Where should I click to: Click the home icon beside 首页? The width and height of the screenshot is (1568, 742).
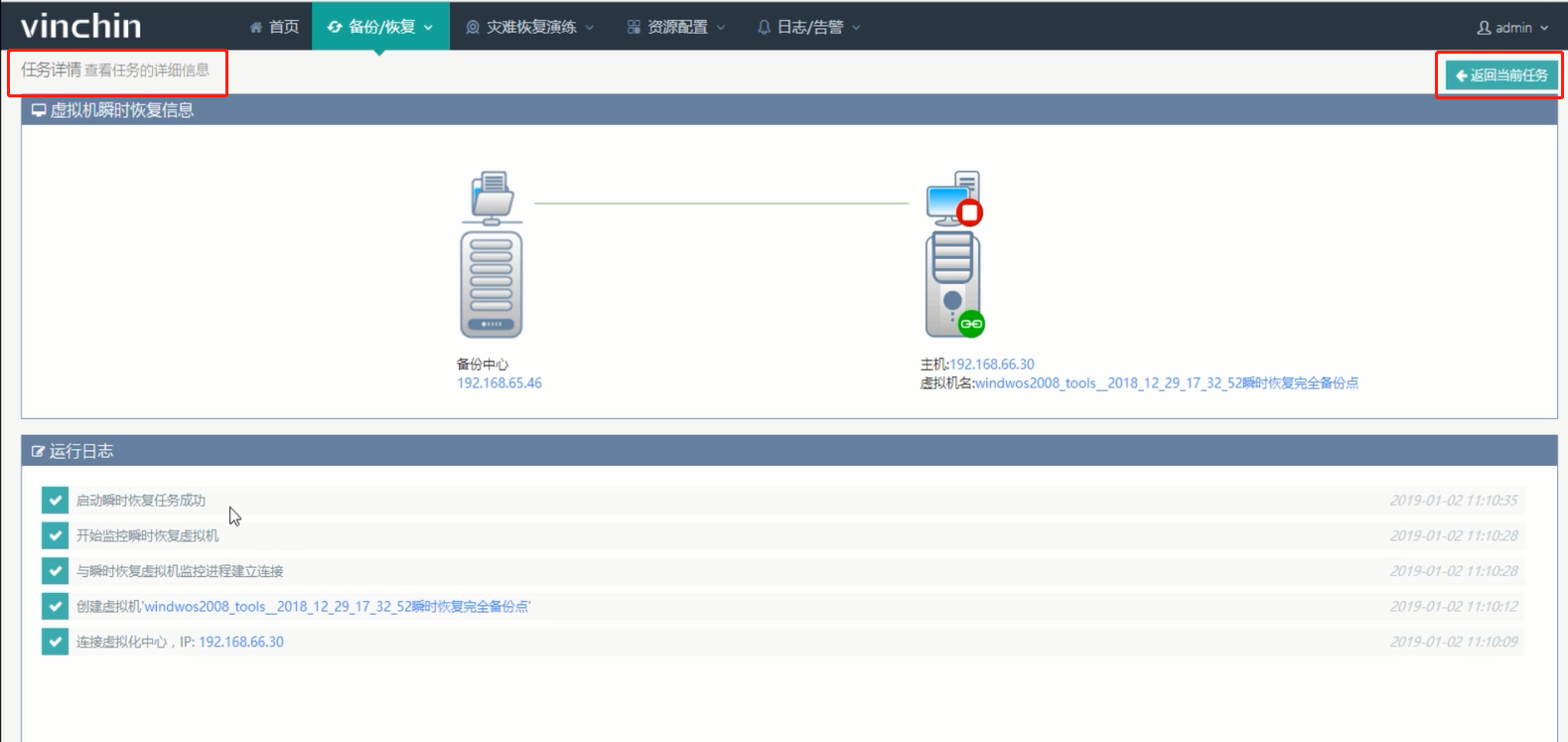256,27
